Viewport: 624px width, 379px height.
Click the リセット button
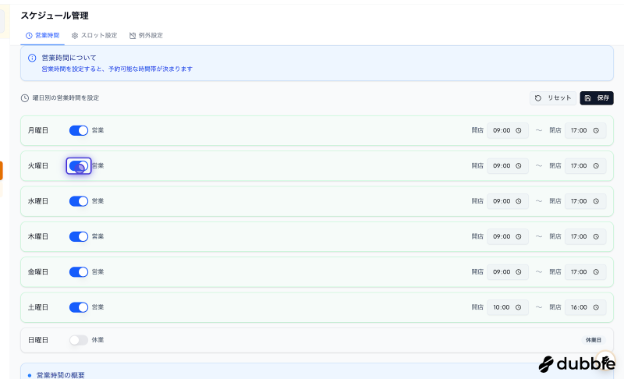553,98
